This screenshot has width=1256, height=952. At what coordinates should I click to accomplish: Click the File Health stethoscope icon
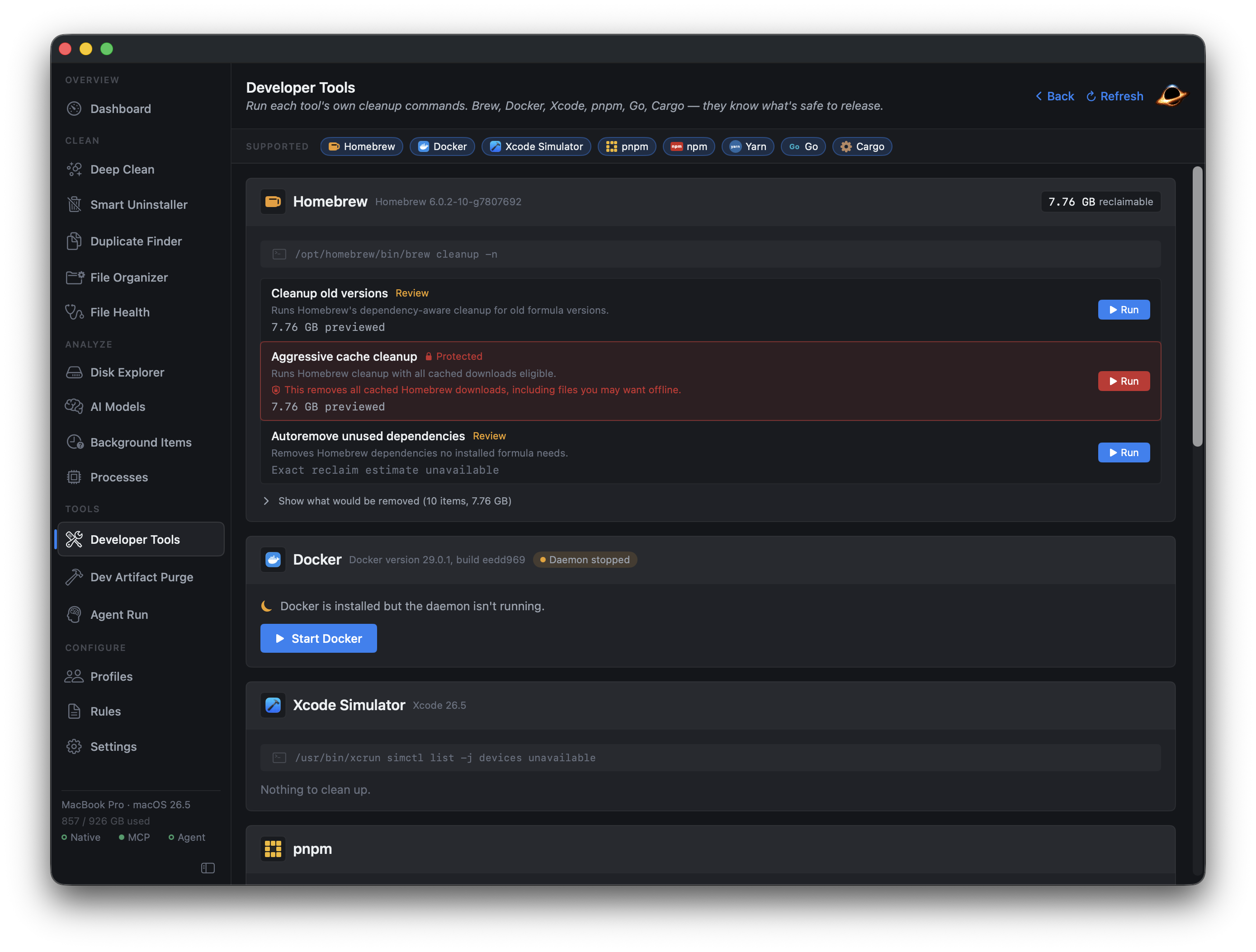75,312
